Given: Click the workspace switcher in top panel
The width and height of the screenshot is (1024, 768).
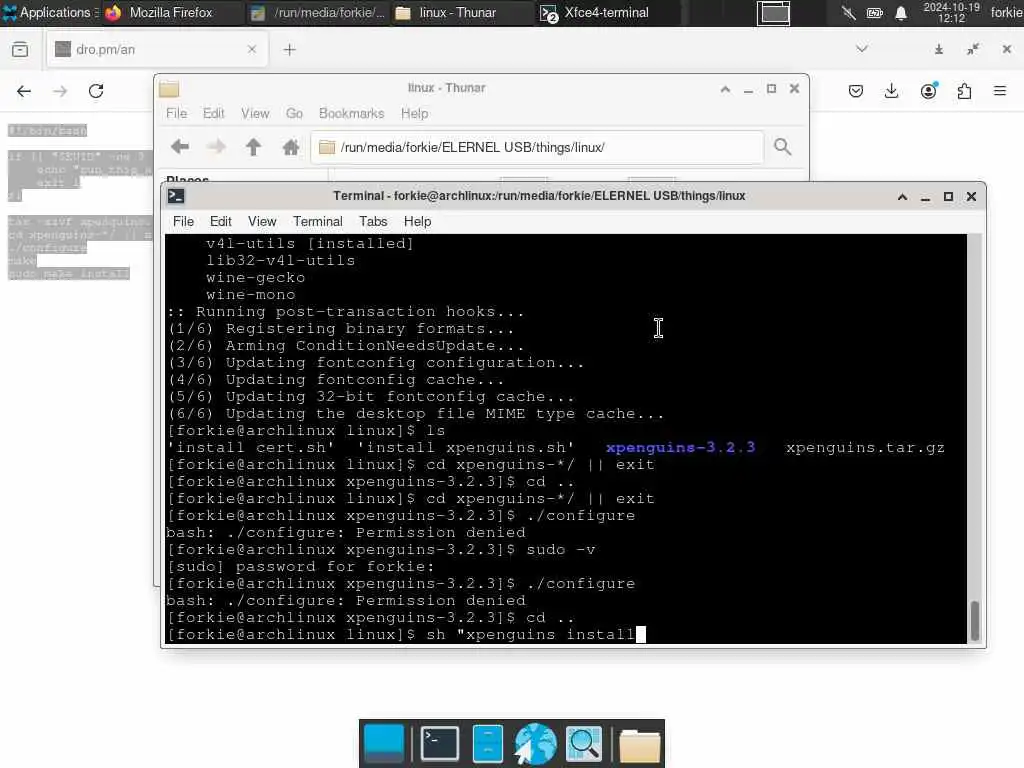Looking at the screenshot, I should 773,12.
